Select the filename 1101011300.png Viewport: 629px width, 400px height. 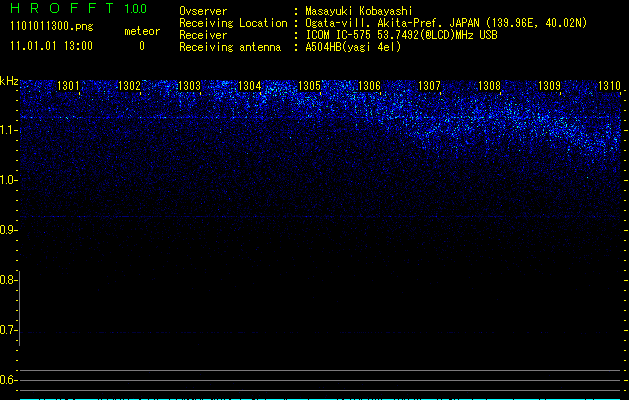tap(52, 26)
